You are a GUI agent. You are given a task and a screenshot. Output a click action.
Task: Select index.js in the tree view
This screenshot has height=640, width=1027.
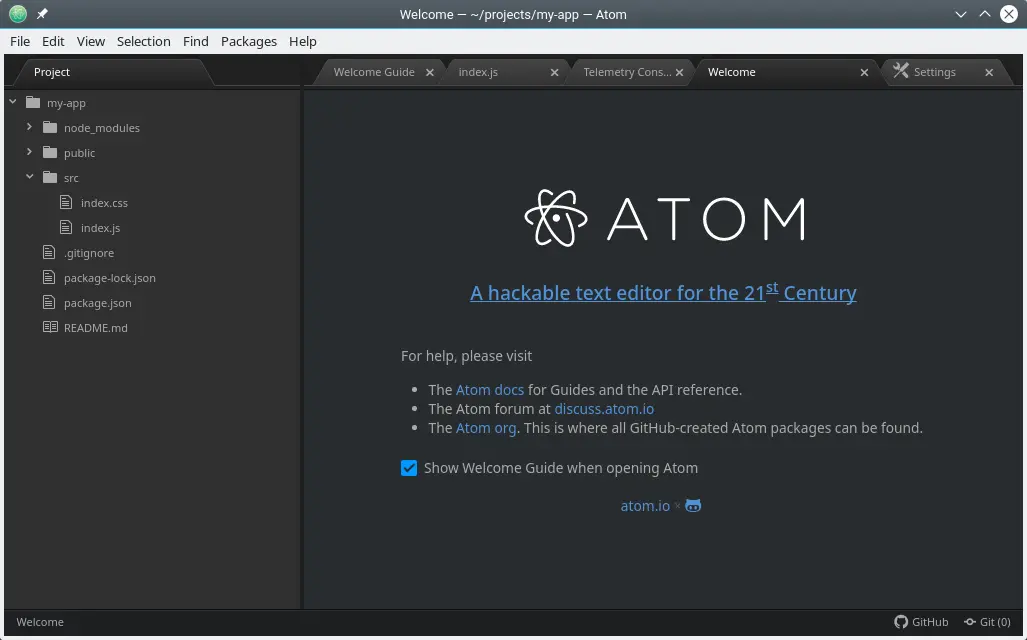[100, 228]
